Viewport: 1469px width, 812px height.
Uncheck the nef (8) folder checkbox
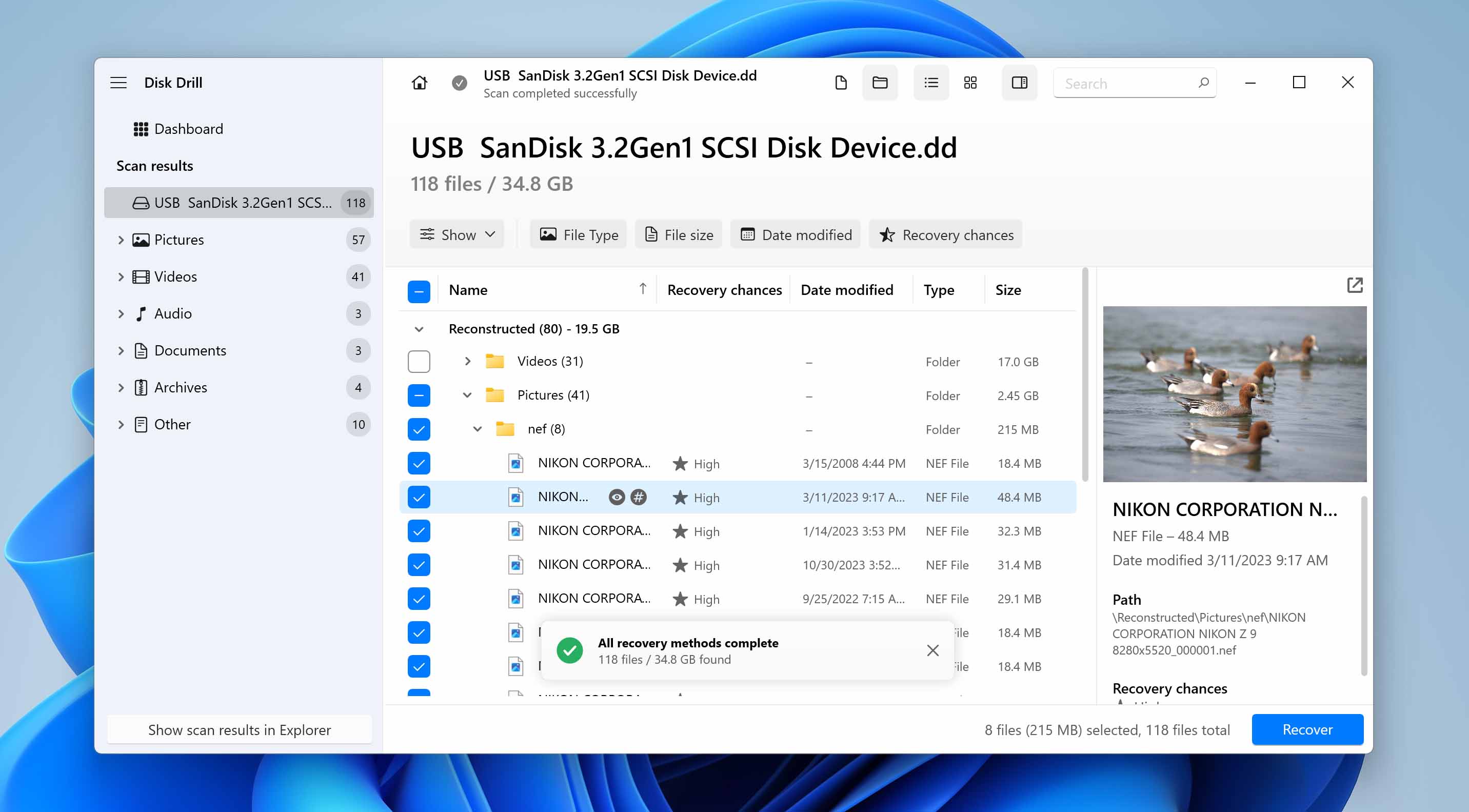pyautogui.click(x=419, y=429)
